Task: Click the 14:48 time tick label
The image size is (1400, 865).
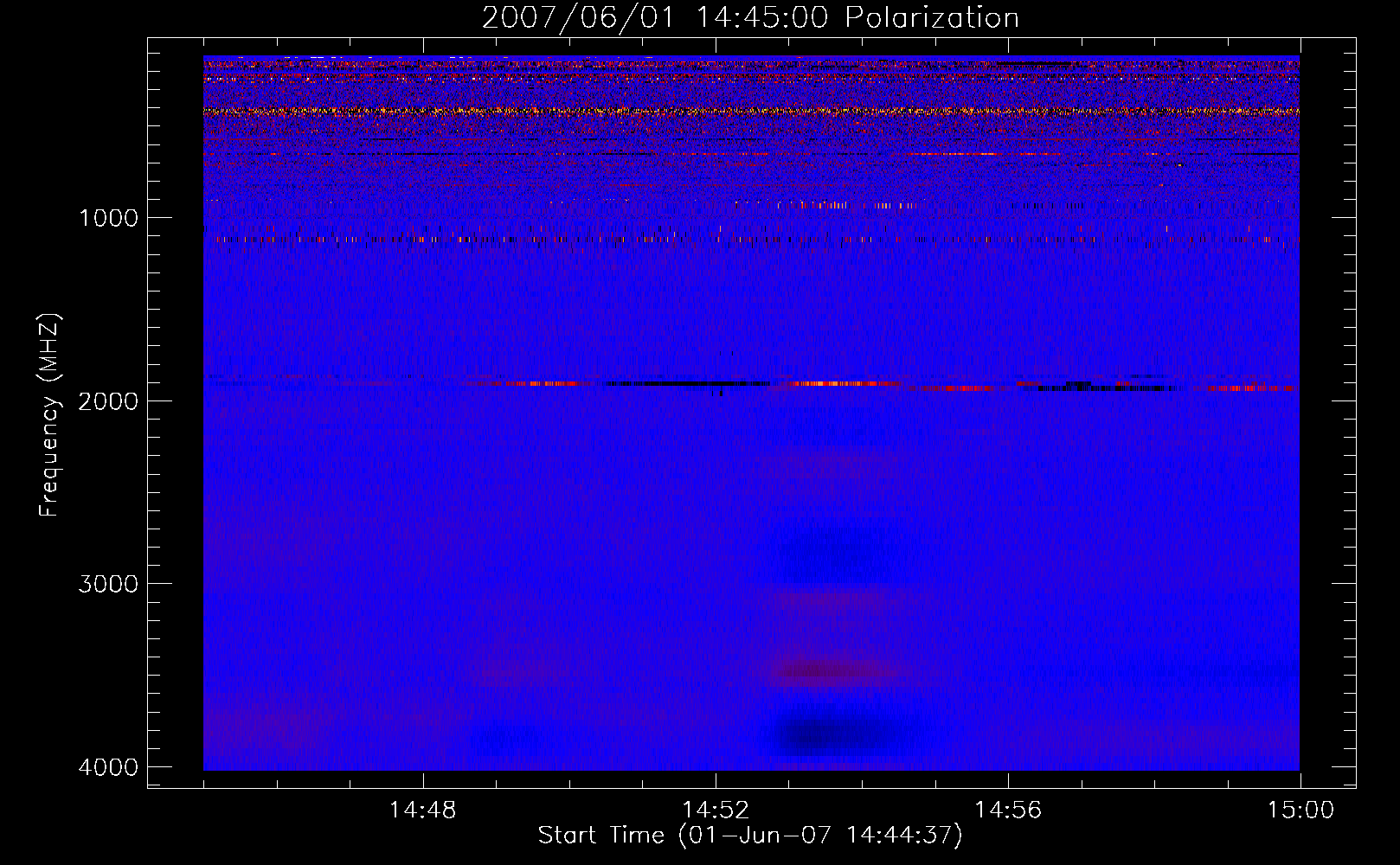Action: tap(422, 811)
